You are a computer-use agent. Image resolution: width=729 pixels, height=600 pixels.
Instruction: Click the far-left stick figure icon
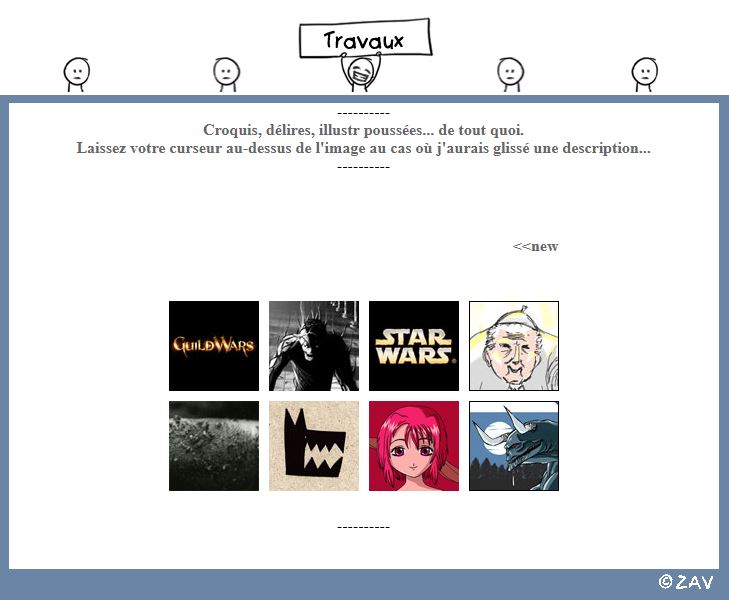(x=77, y=74)
